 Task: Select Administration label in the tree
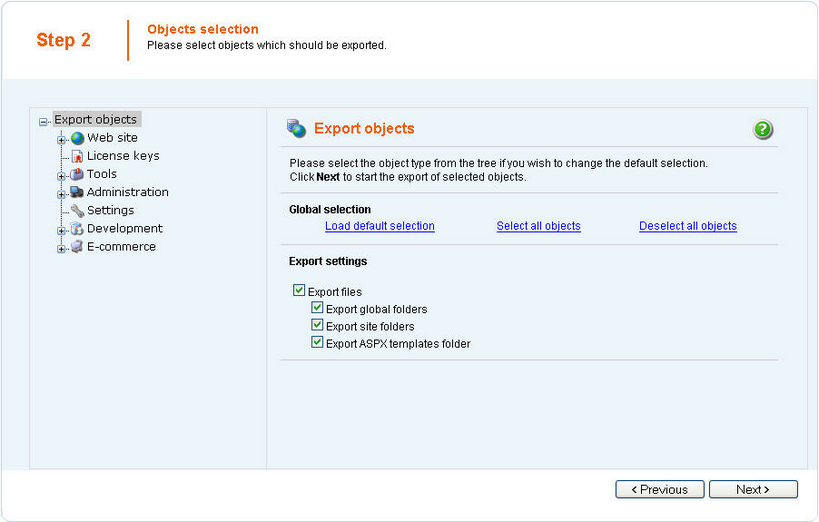click(x=127, y=192)
